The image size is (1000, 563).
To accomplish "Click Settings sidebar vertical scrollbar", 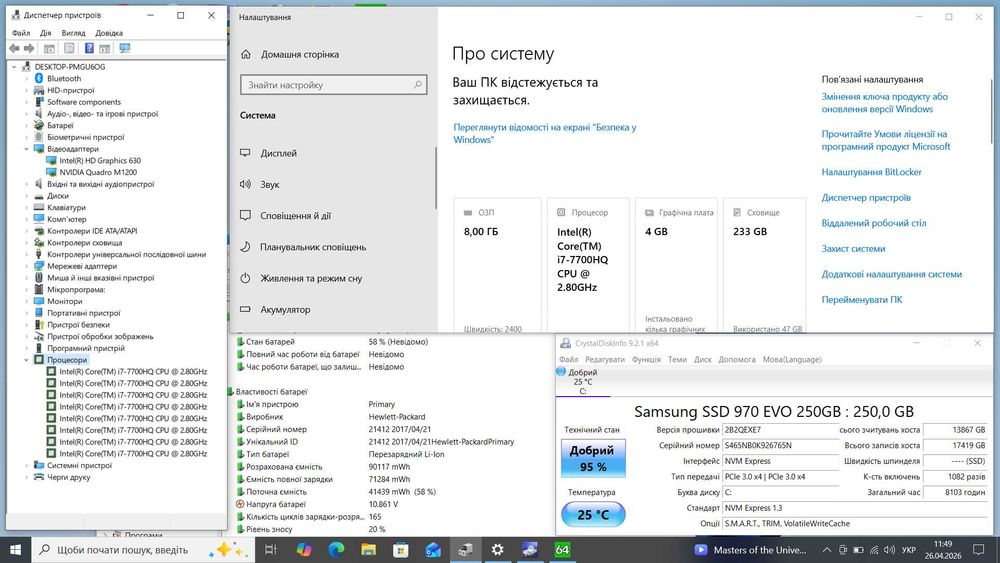I will click(x=436, y=179).
